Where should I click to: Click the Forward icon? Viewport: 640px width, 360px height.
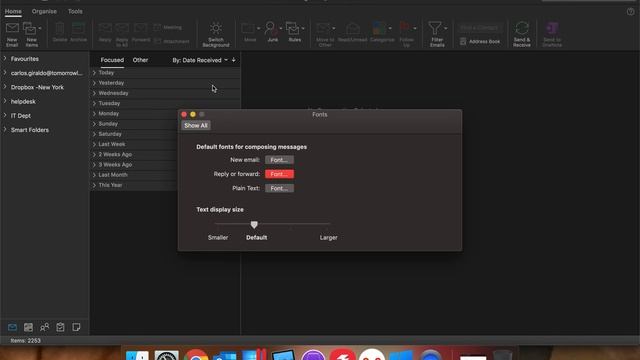tap(140, 29)
